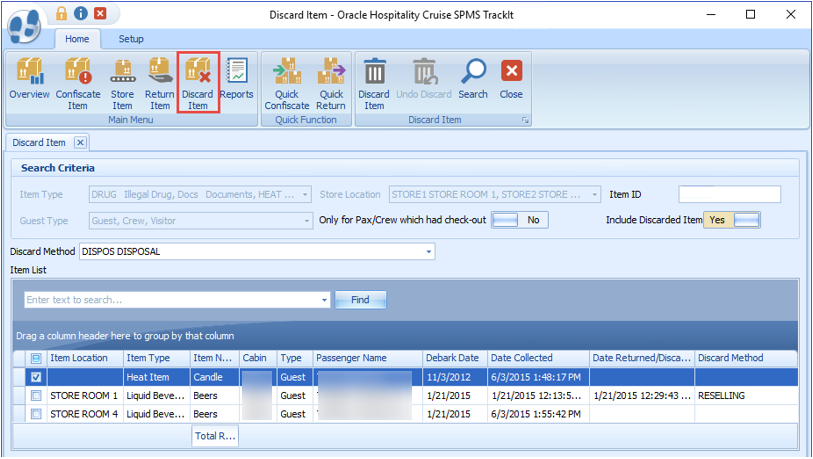
Task: Select the RESELLING discard method cell
Action: (x=746, y=396)
